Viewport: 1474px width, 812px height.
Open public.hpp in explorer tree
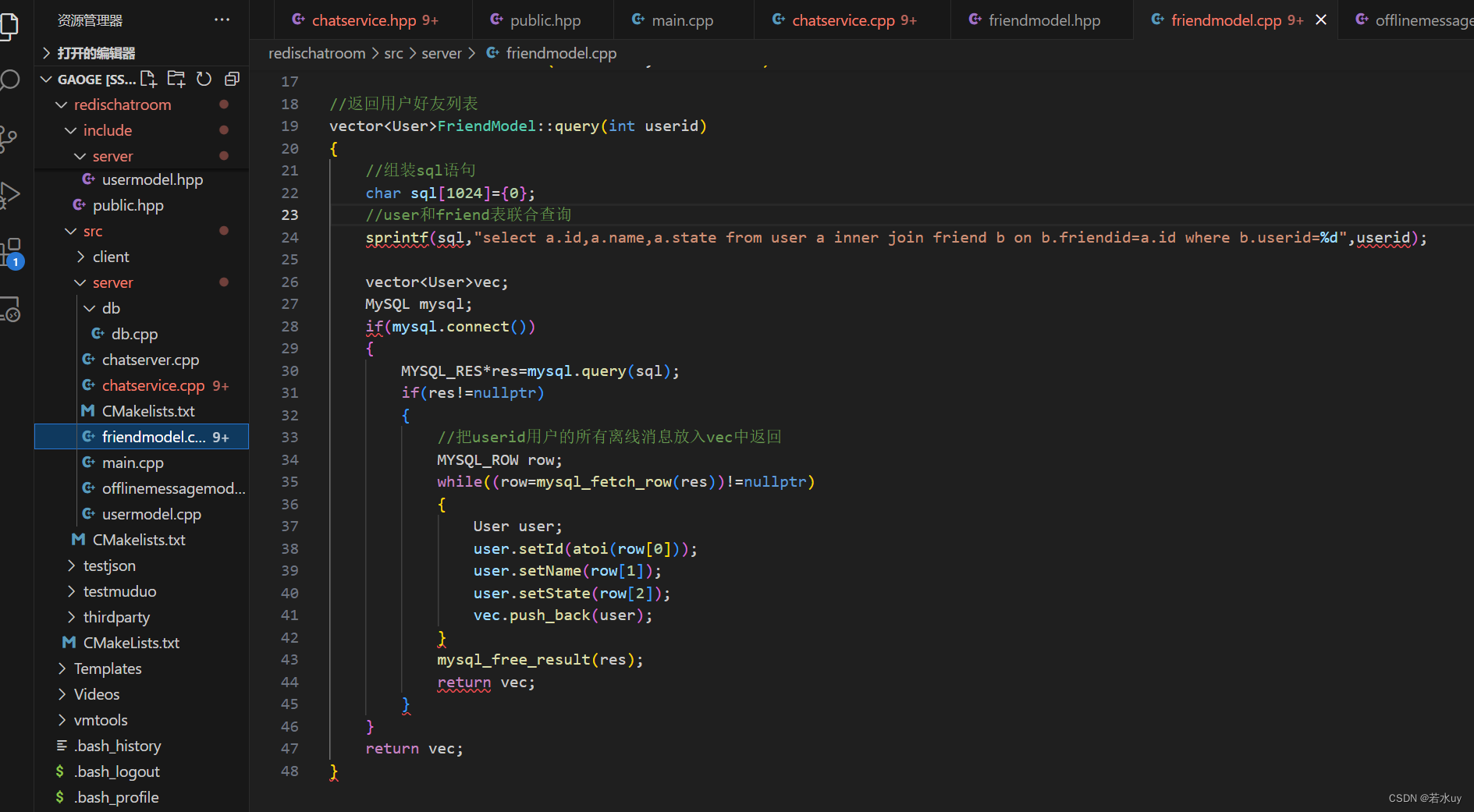141,205
